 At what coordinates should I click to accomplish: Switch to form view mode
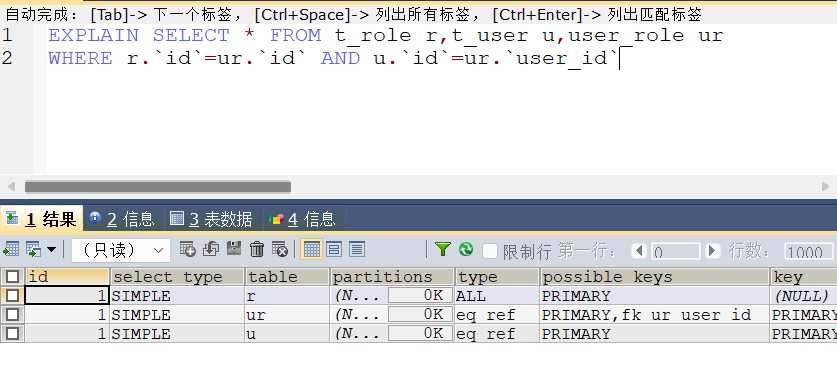pos(334,249)
